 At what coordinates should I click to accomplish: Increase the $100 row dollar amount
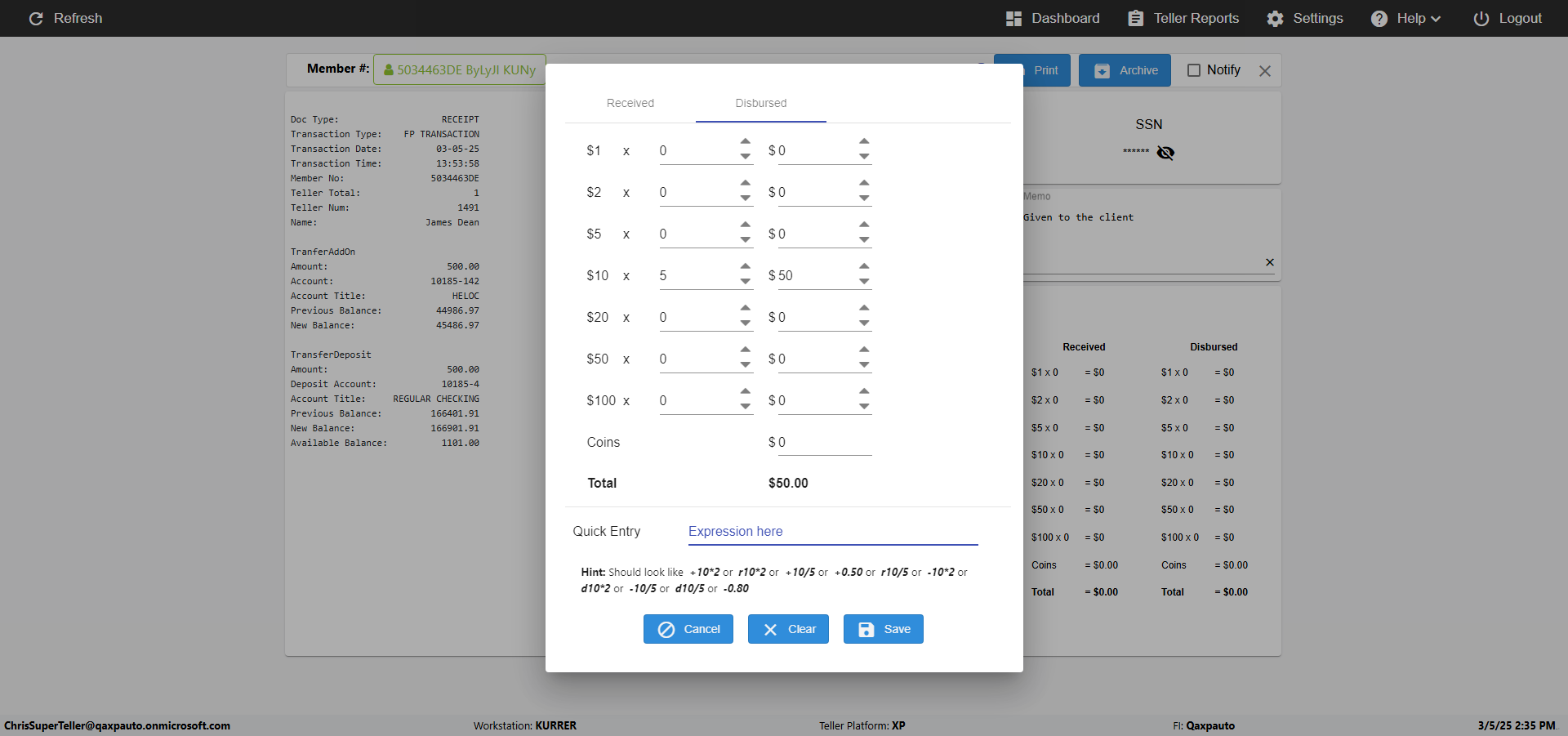[864, 392]
